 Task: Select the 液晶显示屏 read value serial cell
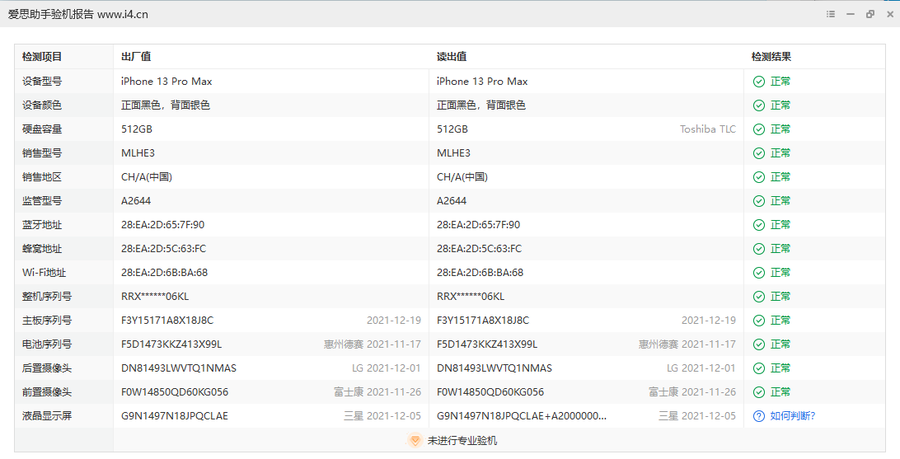click(521, 416)
